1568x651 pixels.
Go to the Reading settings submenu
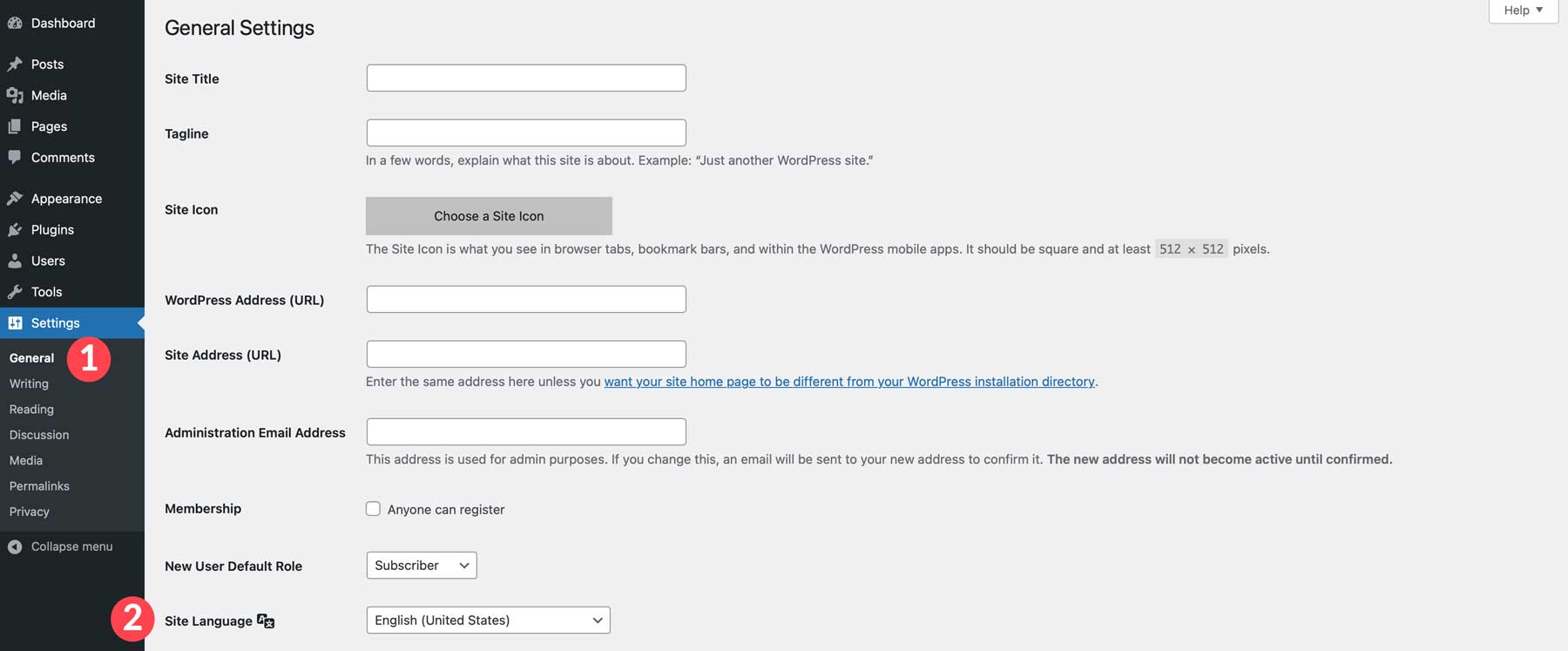(x=31, y=410)
